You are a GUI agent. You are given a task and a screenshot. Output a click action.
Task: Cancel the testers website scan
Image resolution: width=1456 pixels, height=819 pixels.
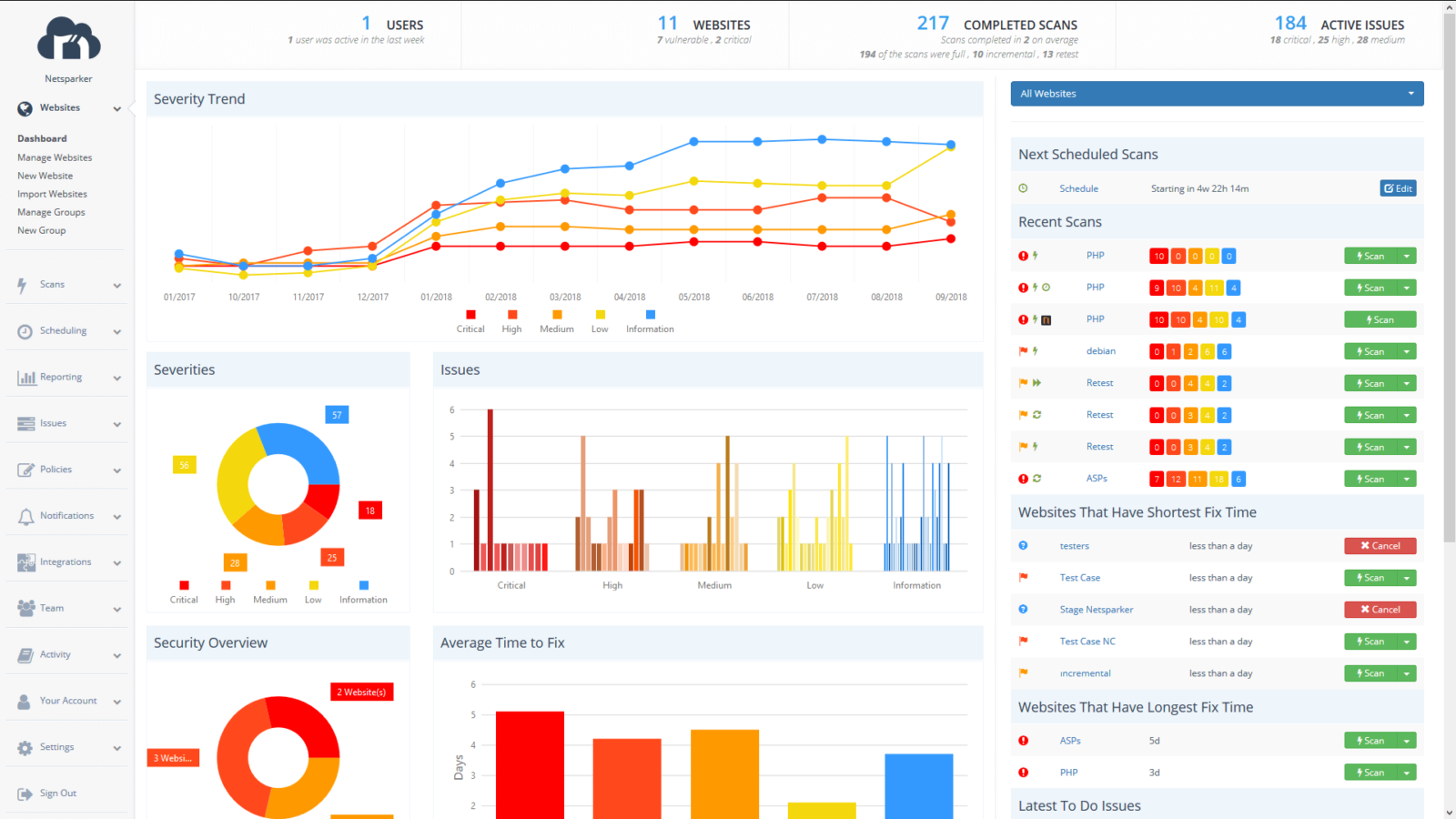(x=1380, y=545)
